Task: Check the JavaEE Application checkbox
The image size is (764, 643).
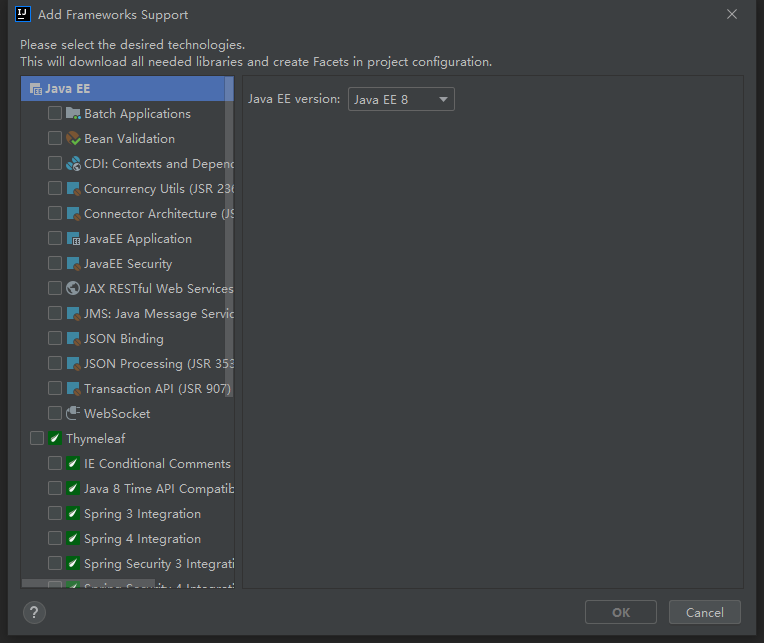Action: point(55,238)
